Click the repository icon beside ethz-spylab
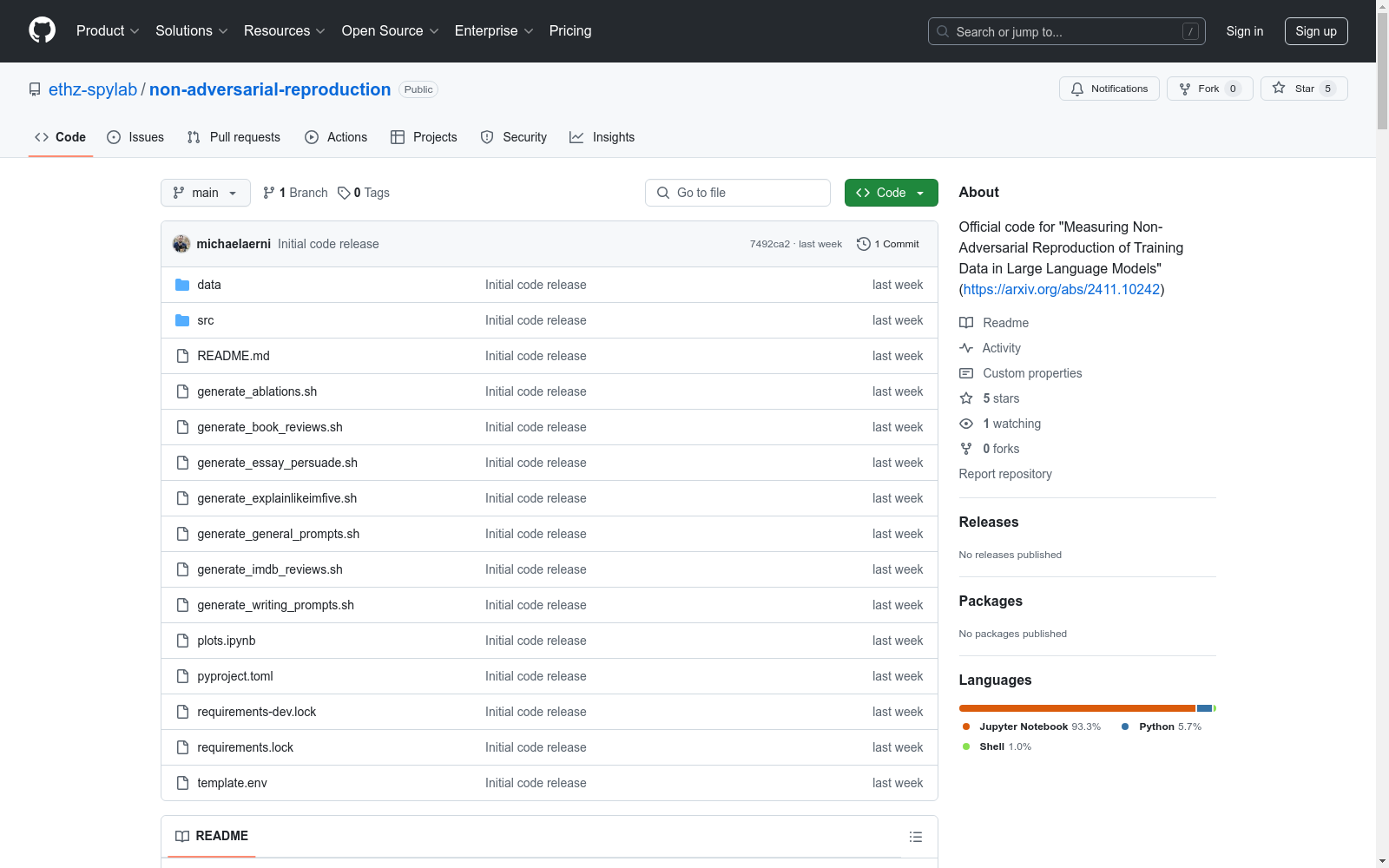Image resolution: width=1389 pixels, height=868 pixels. (x=35, y=89)
